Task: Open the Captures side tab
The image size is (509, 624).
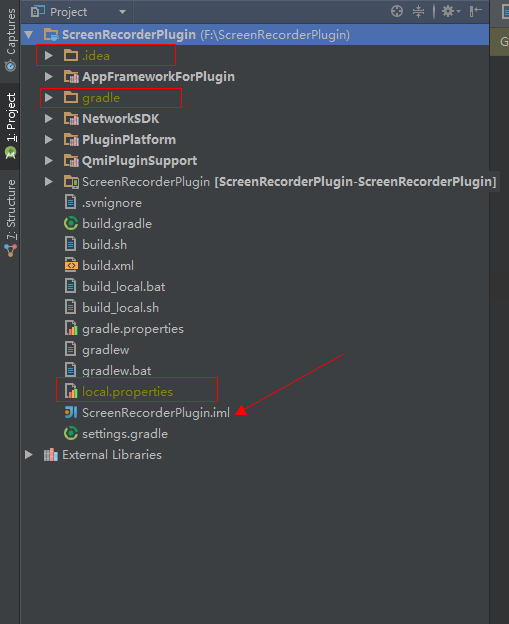Action: coord(10,39)
